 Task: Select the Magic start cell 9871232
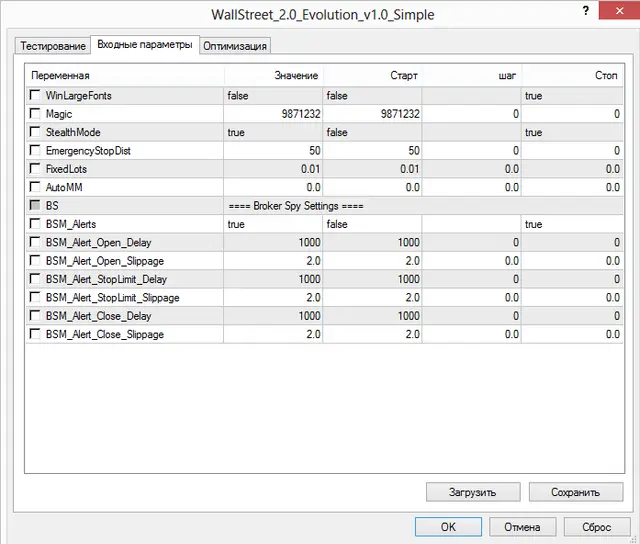[372, 114]
